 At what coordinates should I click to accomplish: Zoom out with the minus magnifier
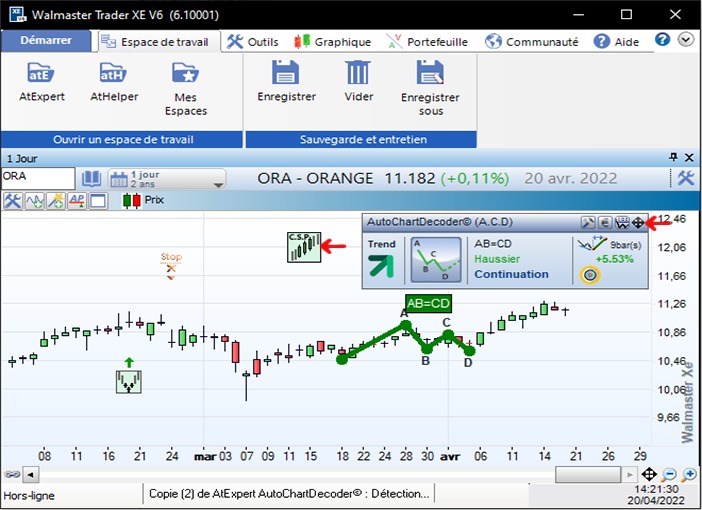pos(668,474)
